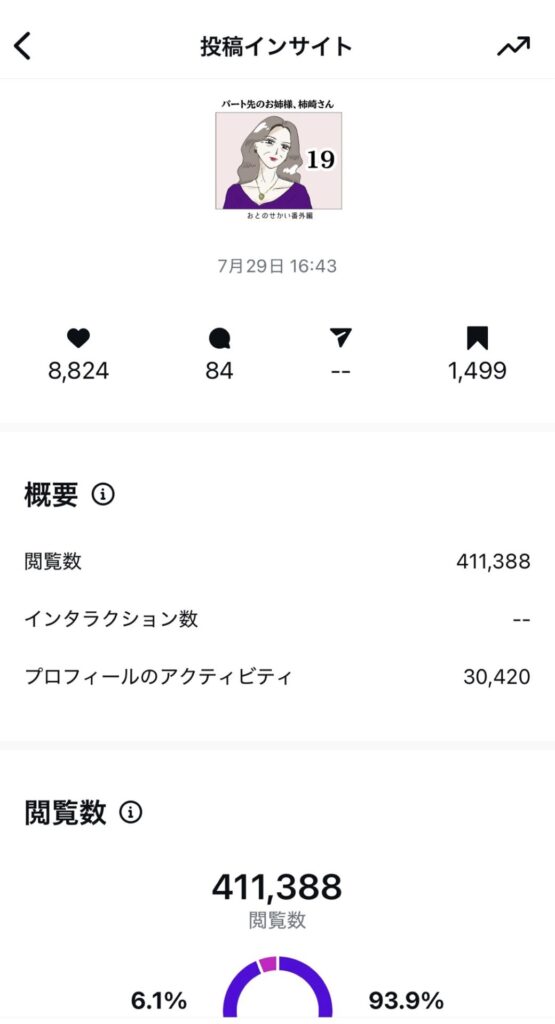
Task: Open プロフィールのアクティビティ row
Action: [x=278, y=677]
